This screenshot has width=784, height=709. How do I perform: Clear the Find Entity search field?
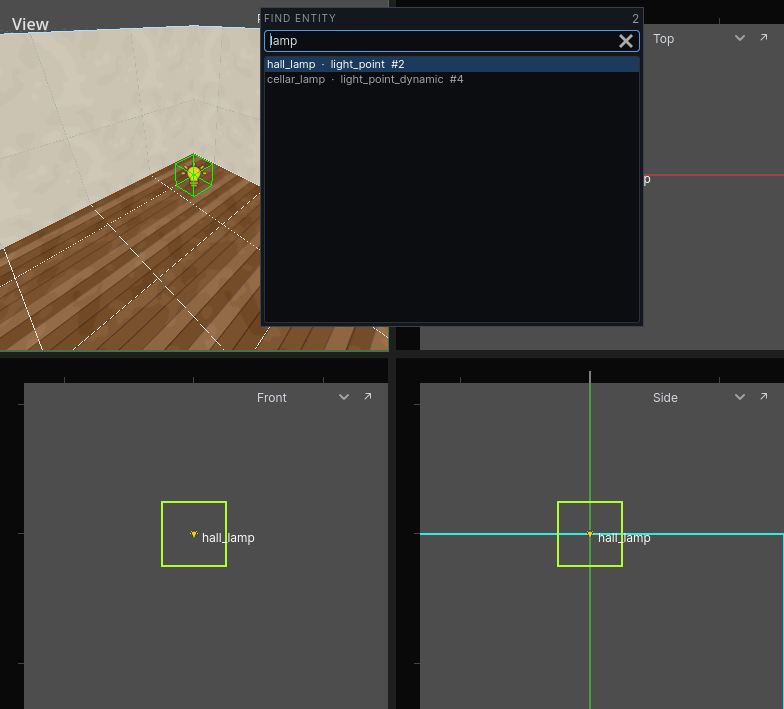pos(626,41)
